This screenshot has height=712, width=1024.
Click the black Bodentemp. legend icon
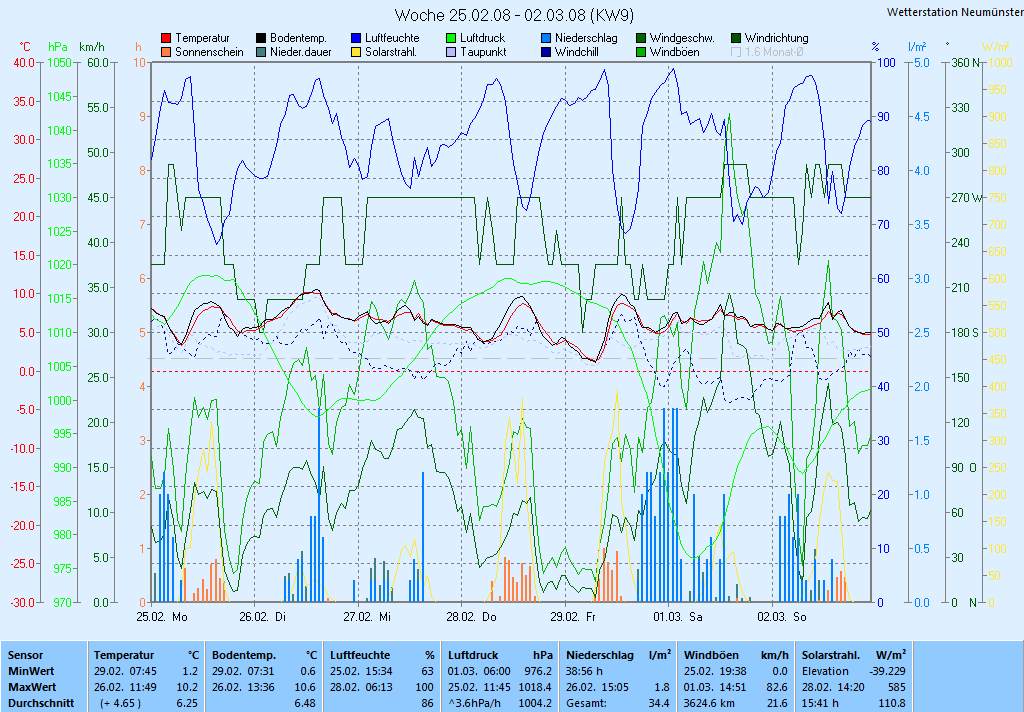tap(261, 38)
